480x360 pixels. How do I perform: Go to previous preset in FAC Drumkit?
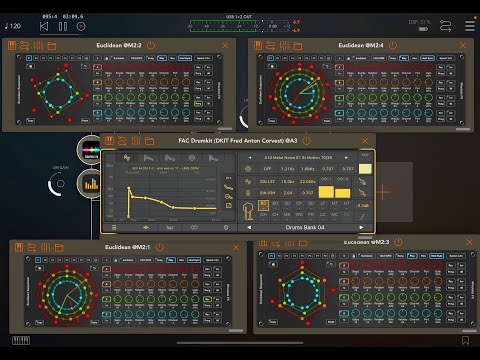pos(250,157)
